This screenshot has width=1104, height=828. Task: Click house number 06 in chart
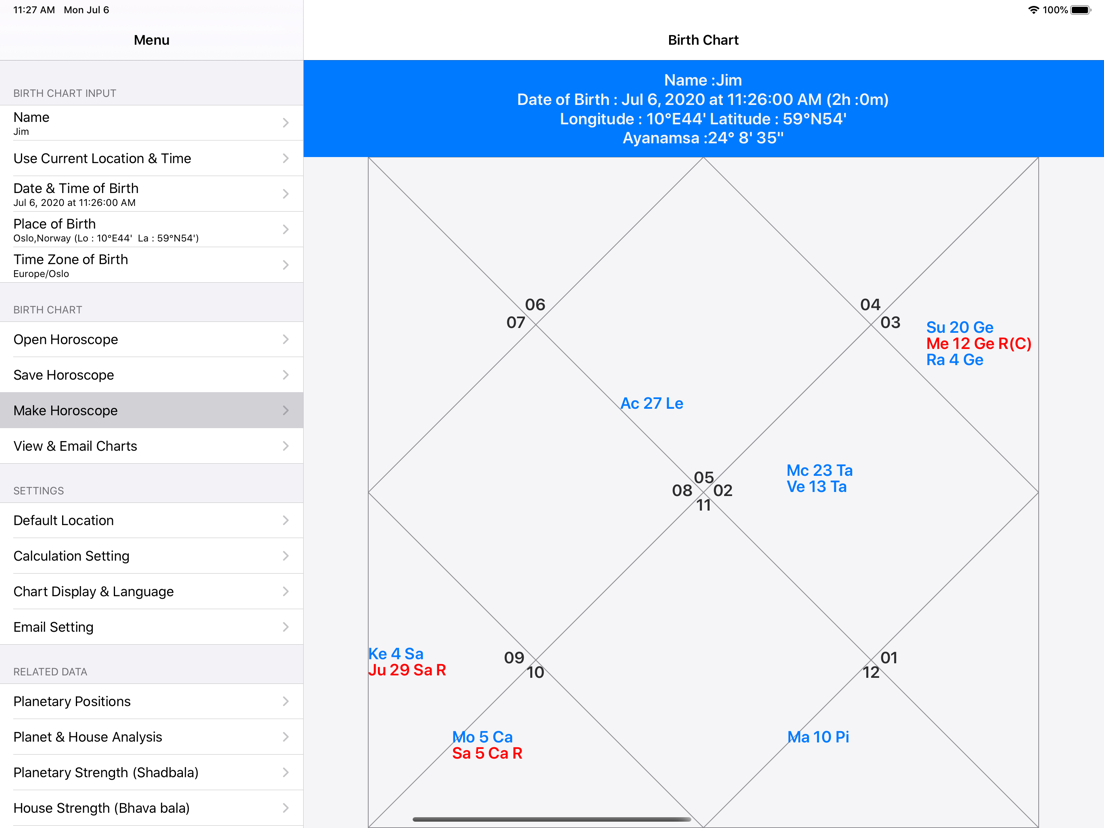point(535,305)
